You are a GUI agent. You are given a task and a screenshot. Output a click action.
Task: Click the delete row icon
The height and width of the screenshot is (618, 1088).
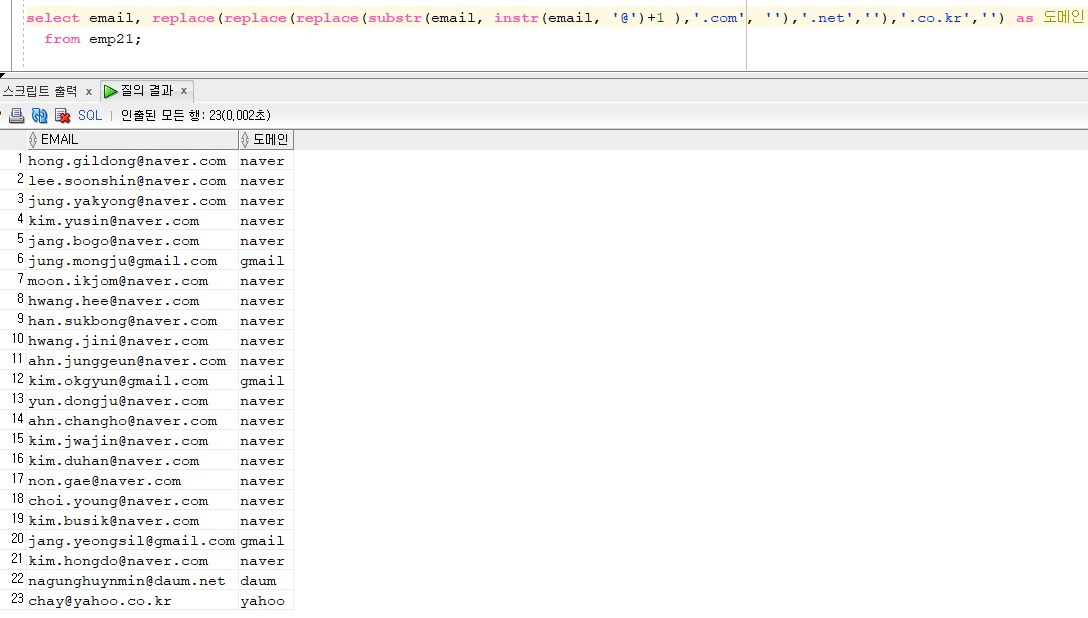point(62,116)
